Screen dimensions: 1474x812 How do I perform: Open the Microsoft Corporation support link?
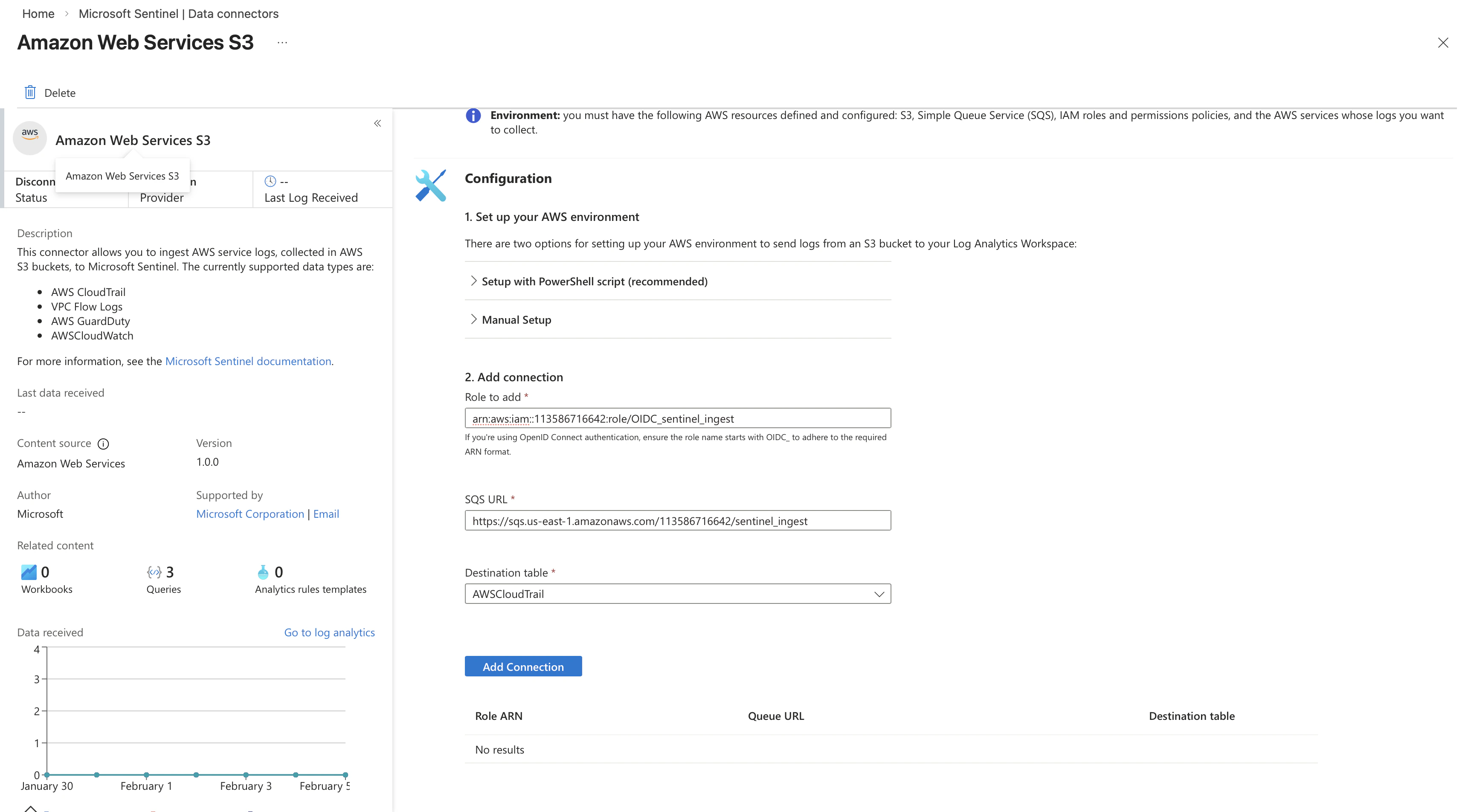[x=250, y=514]
